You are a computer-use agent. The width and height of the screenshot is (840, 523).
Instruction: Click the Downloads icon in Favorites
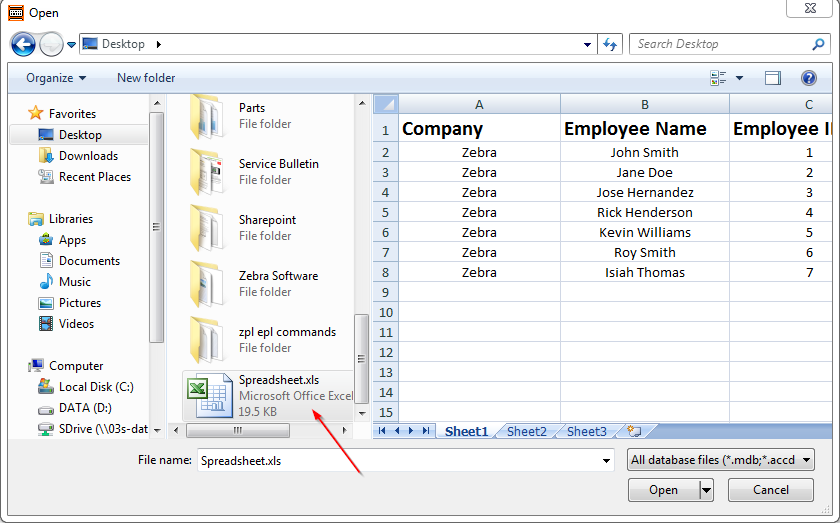click(46, 156)
